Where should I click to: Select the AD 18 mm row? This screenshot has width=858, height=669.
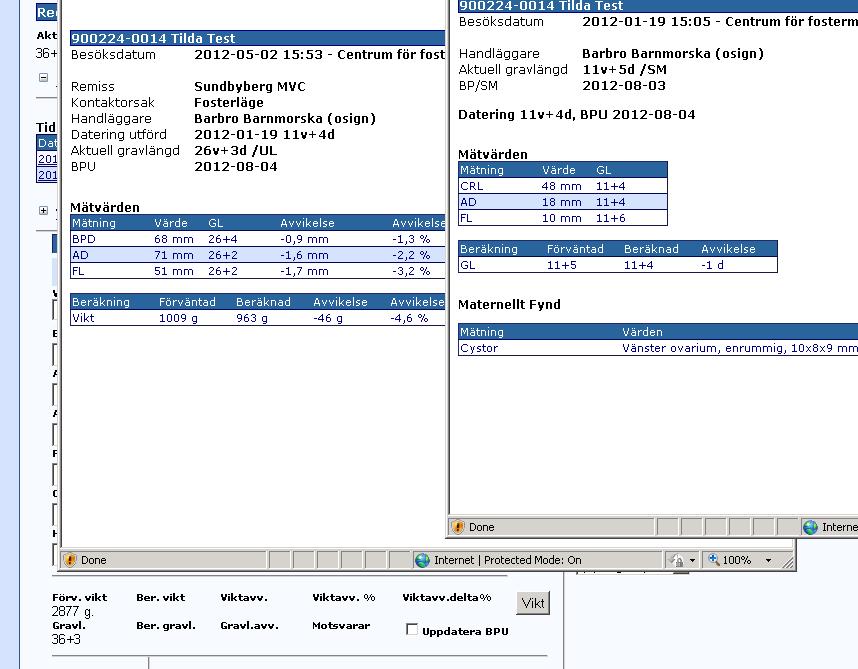563,202
